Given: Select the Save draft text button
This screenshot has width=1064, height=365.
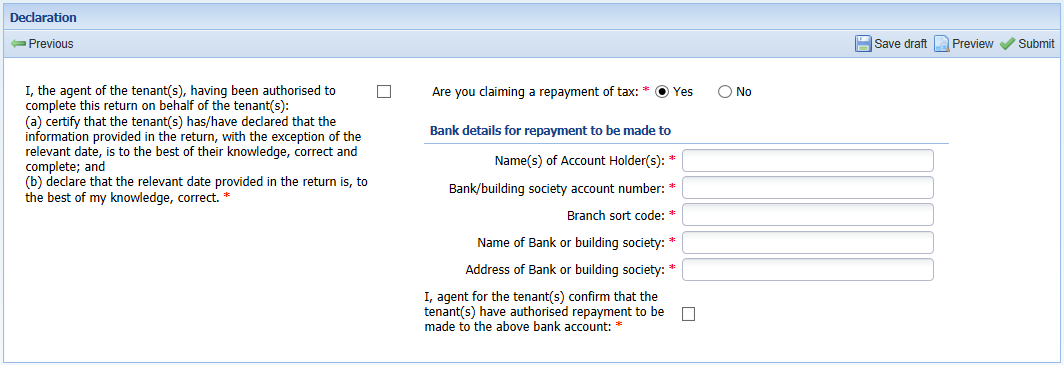Looking at the screenshot, I should [900, 44].
